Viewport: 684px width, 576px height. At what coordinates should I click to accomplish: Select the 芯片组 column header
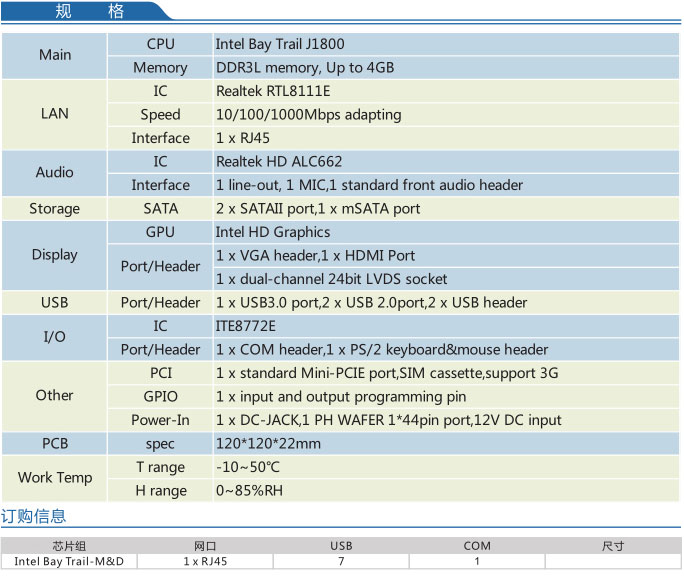(x=69, y=546)
